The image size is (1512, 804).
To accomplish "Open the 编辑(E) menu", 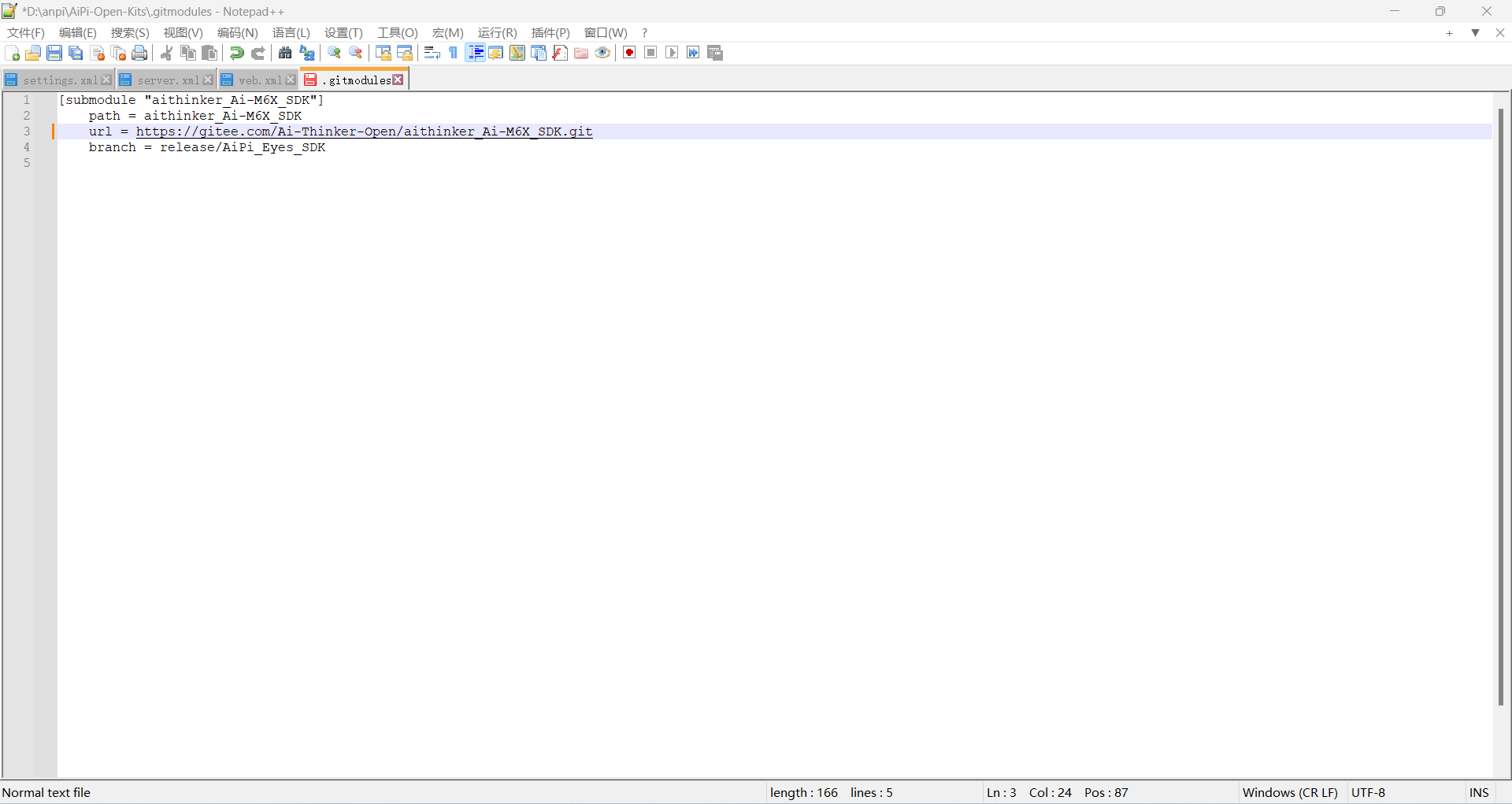I will (78, 32).
